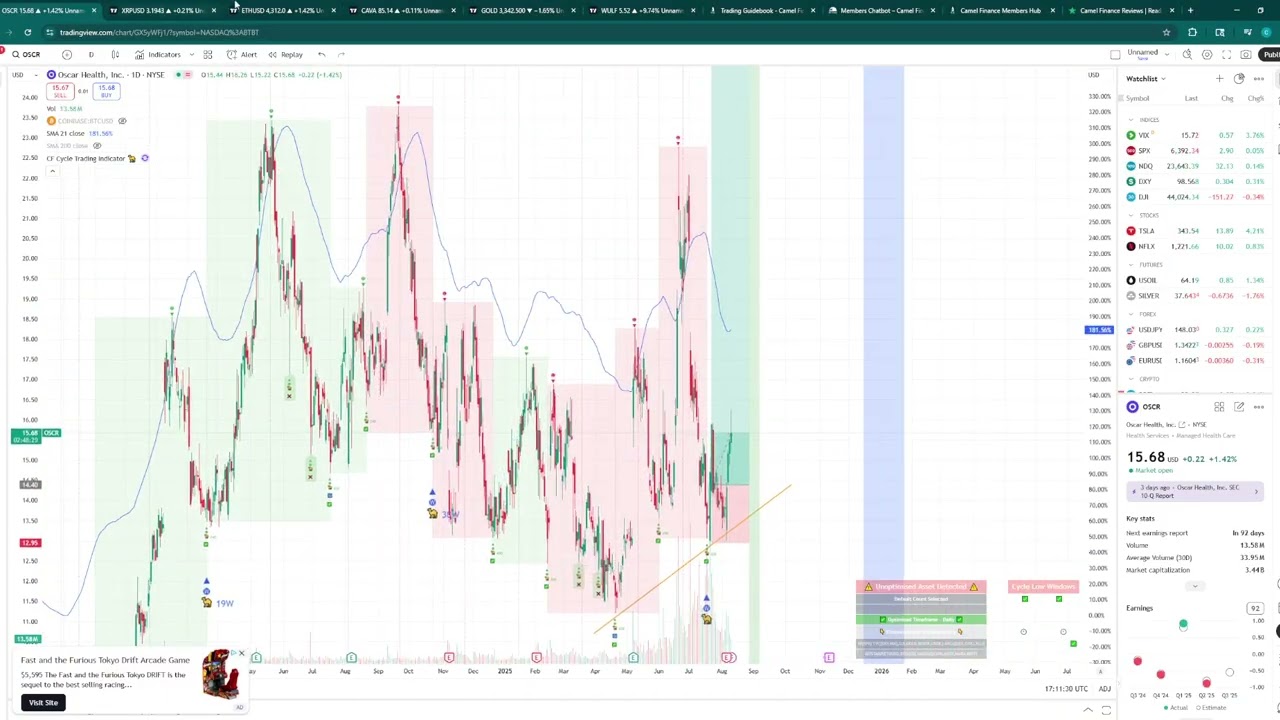Switch to the Members Chatbot browser tab

[x=883, y=10]
